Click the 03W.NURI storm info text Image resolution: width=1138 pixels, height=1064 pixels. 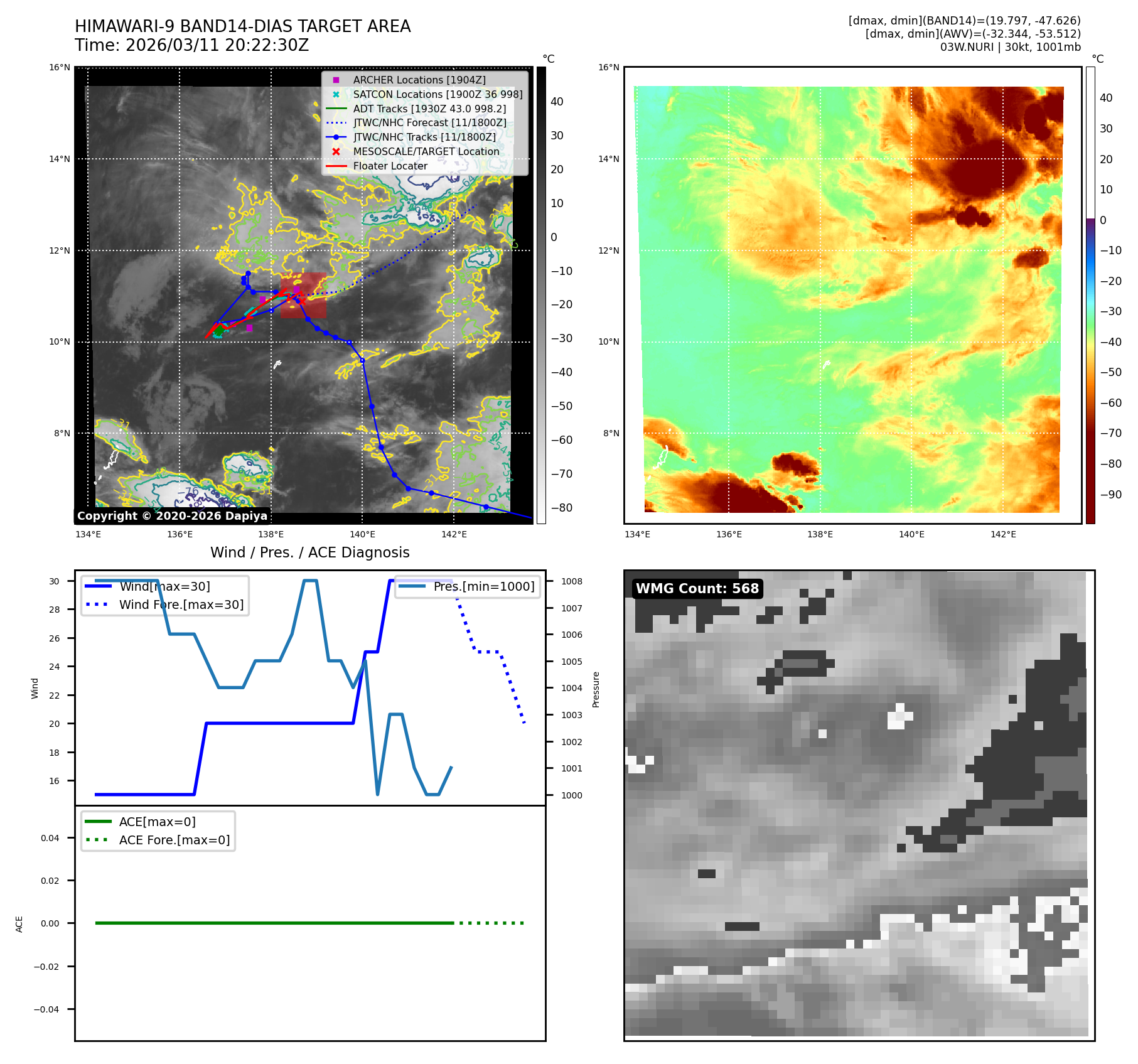point(1010,47)
